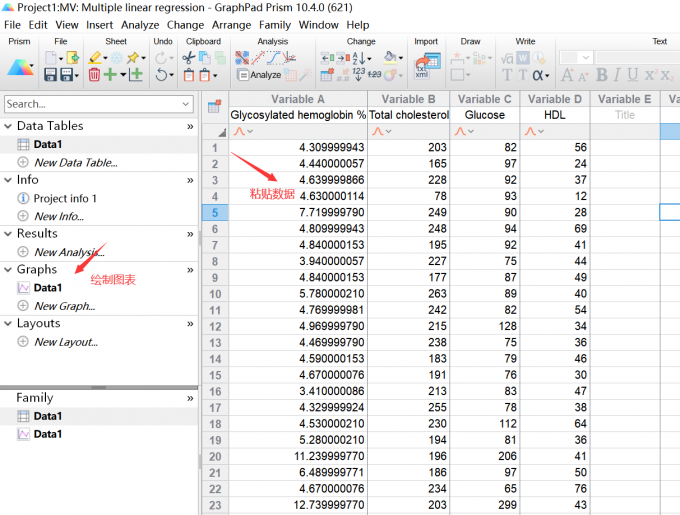Click the Open file folder icon

point(73,57)
